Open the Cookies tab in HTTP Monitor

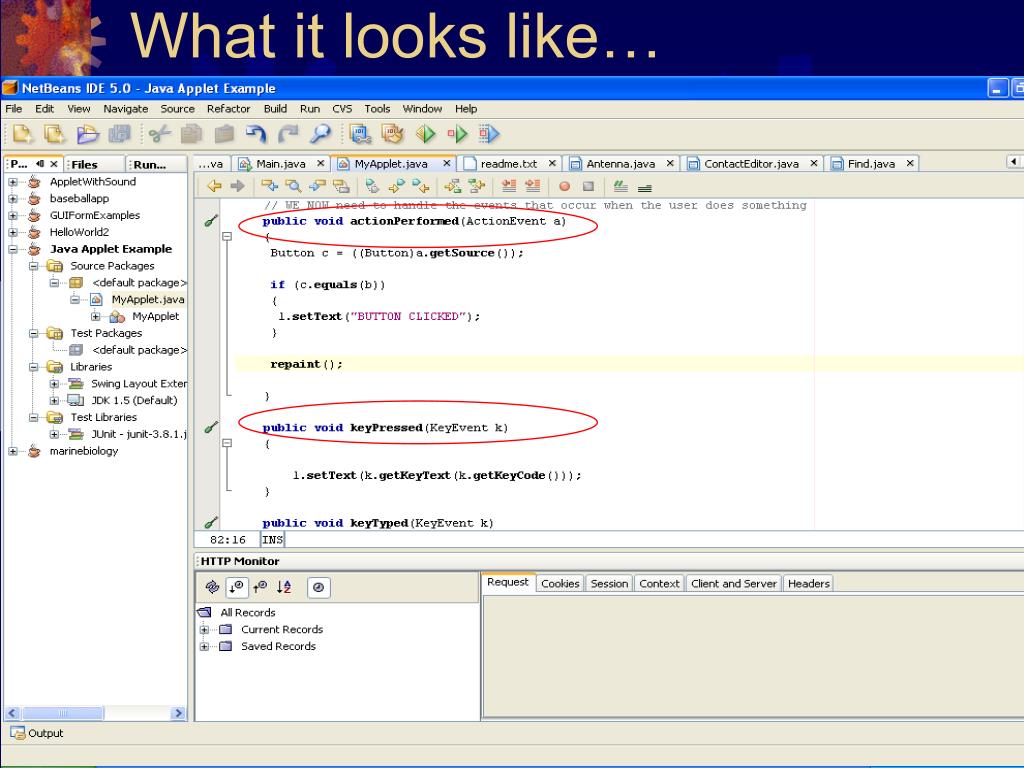tap(560, 583)
